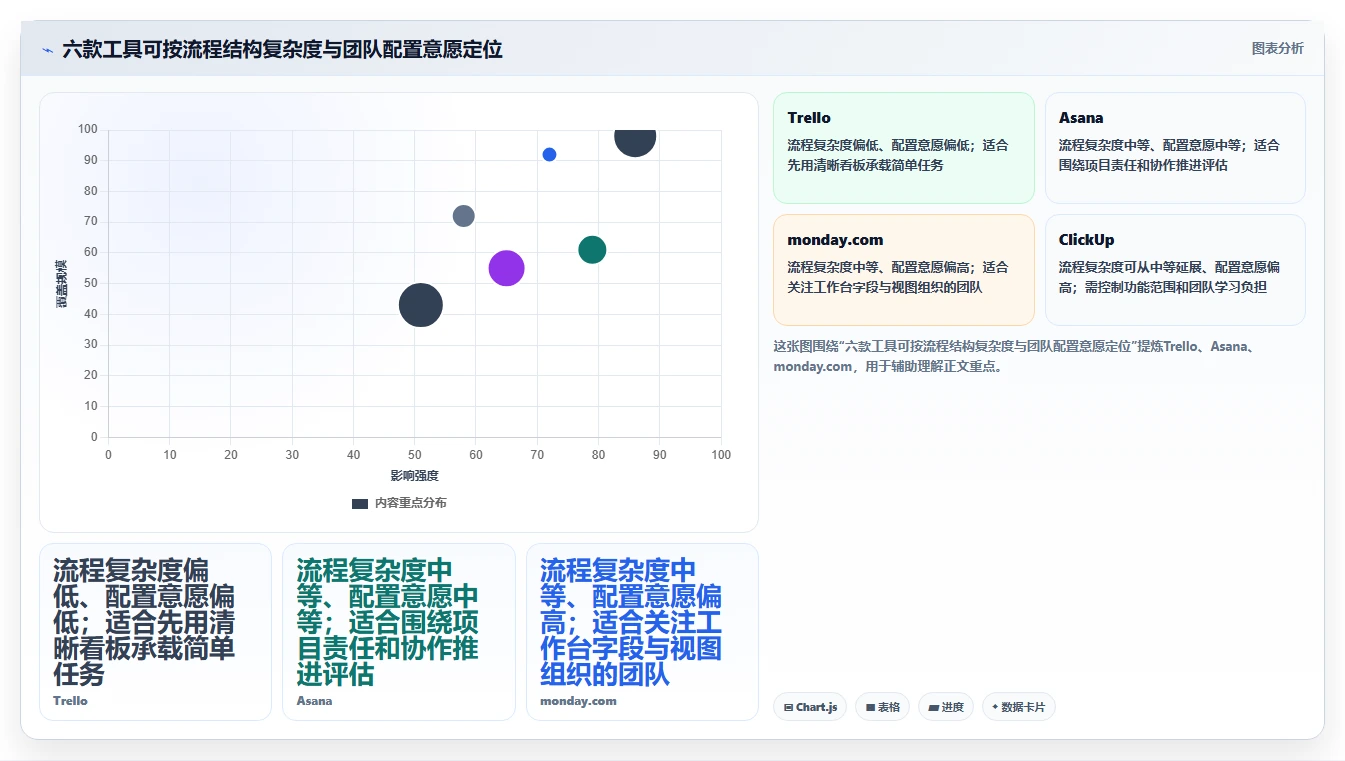Click the Chart.js tag chip
Image resolution: width=1345 pixels, height=761 pixels.
pyautogui.click(x=810, y=707)
